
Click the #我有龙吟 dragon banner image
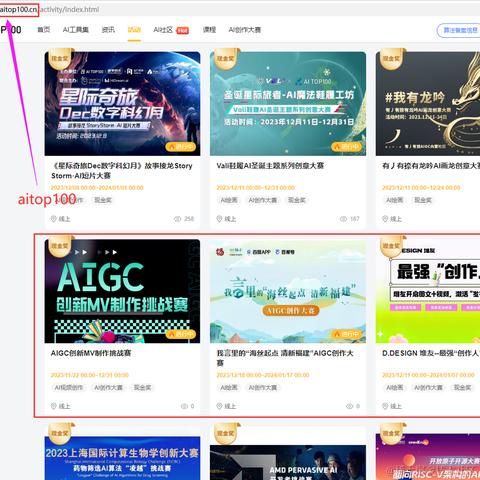428,104
